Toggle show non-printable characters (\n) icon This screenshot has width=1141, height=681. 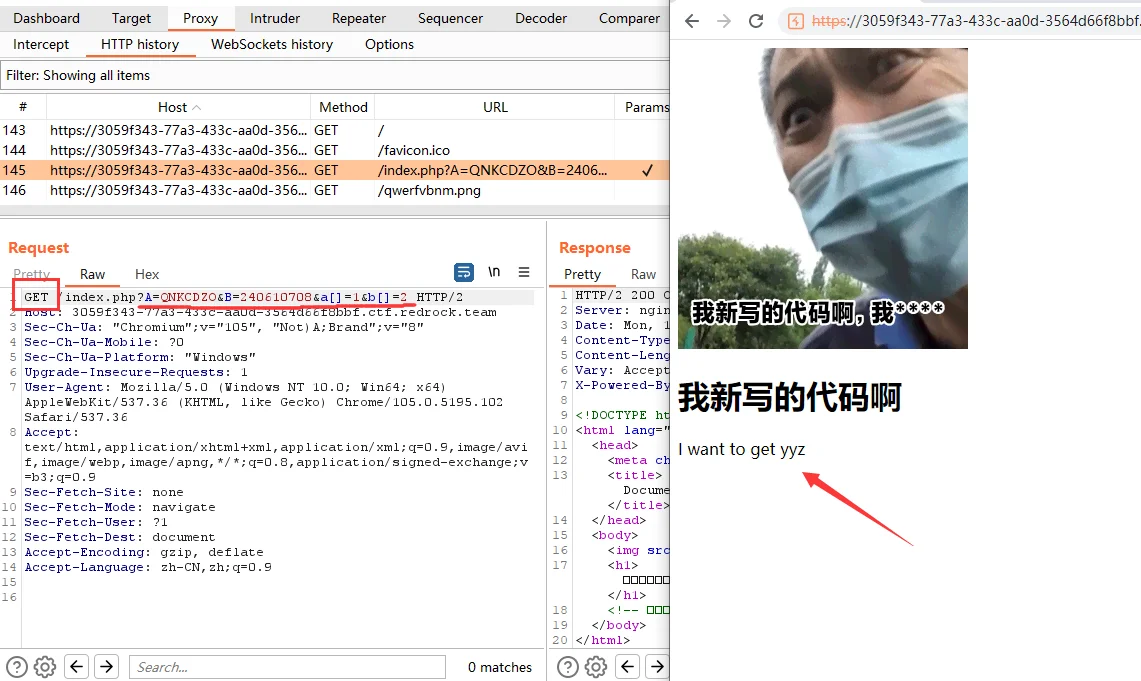coord(494,272)
